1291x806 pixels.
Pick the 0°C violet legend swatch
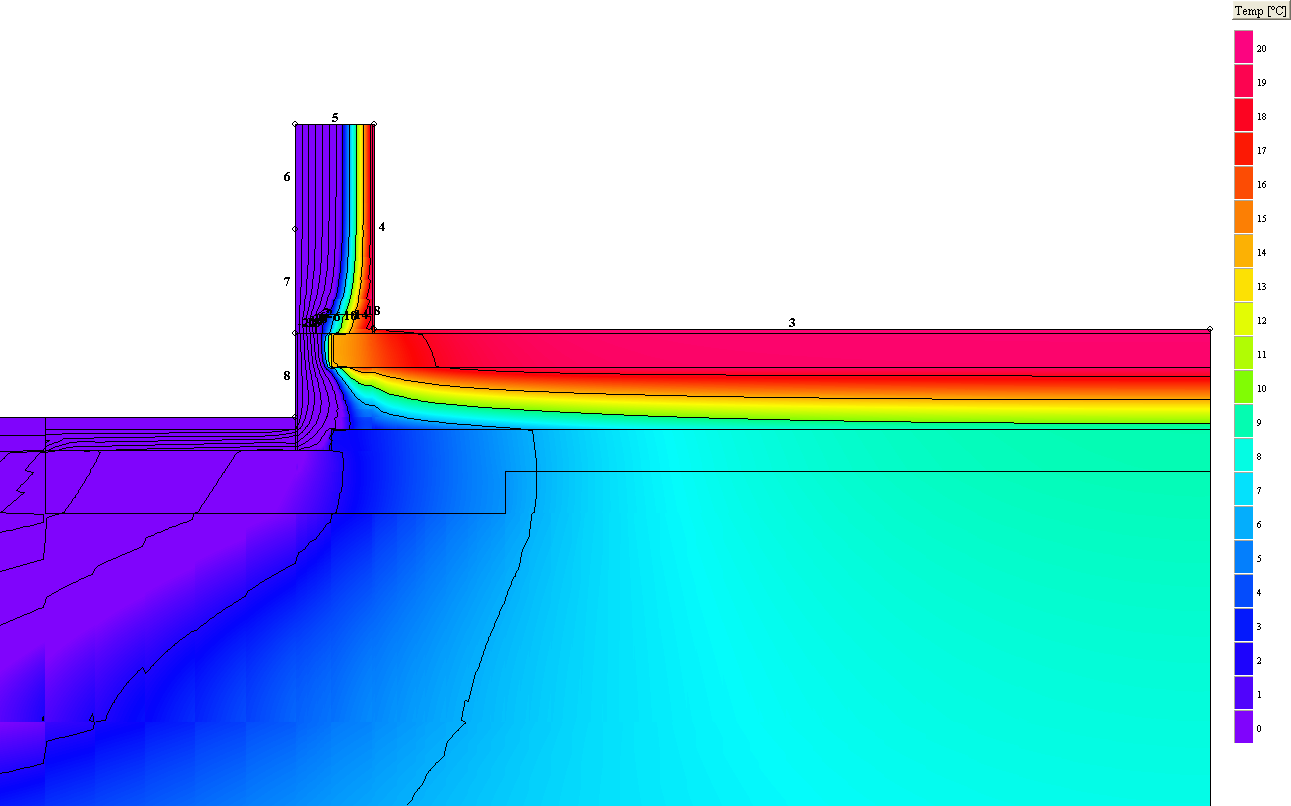[1243, 727]
